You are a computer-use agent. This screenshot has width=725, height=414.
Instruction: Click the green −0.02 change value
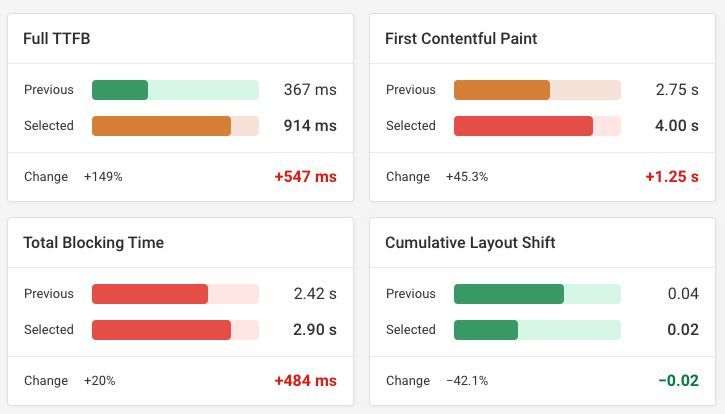[x=677, y=381]
